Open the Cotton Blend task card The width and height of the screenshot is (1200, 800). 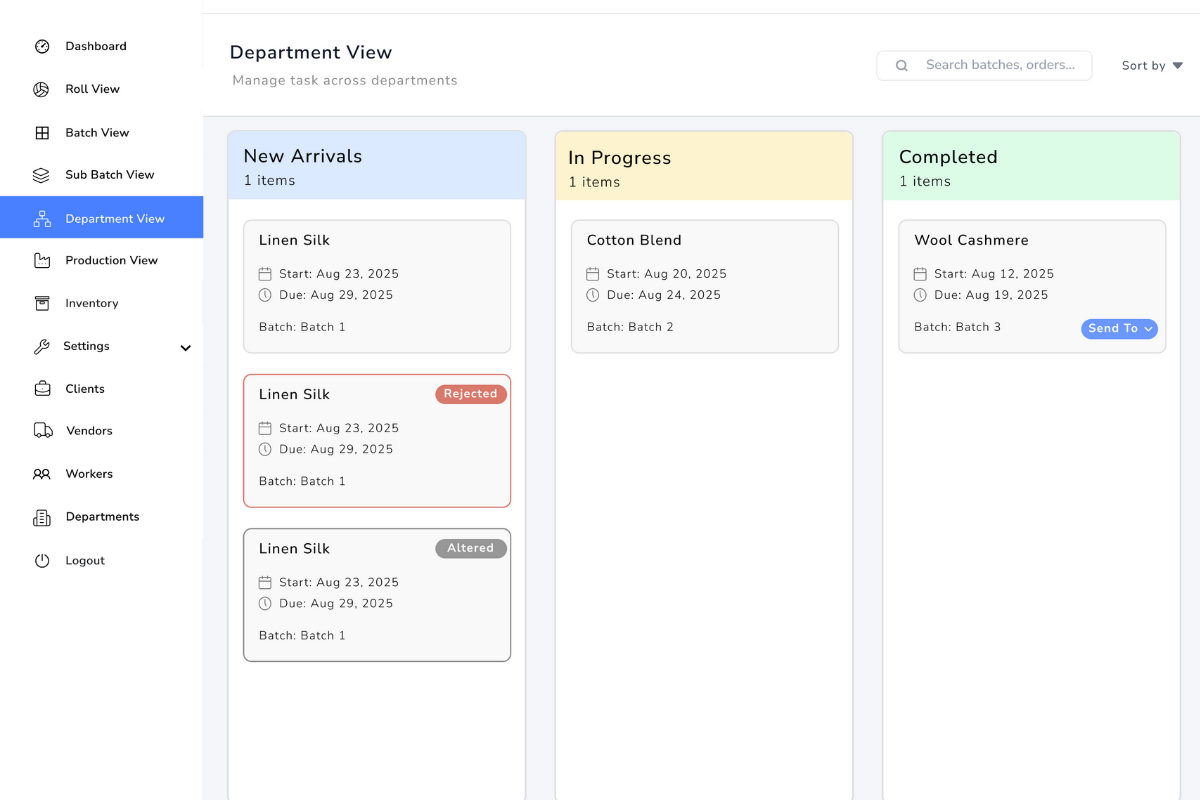[704, 286]
